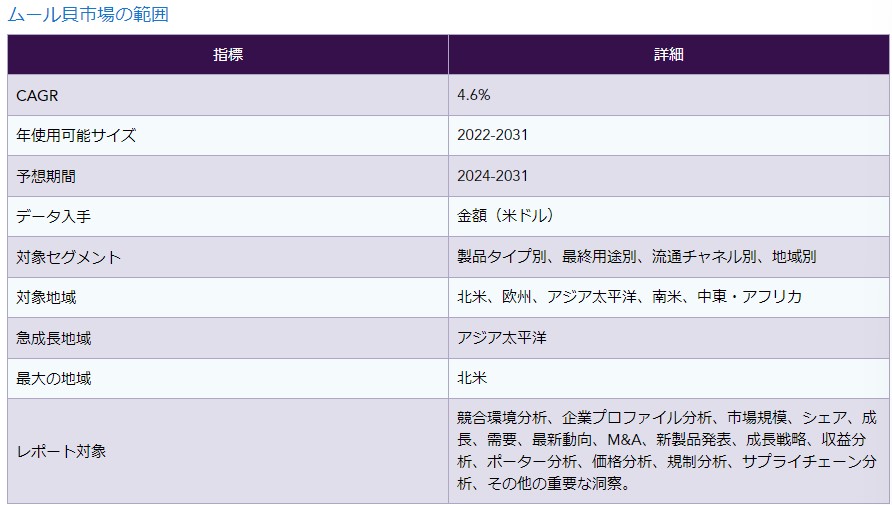Screen dimensions: 892x505
Task: Click the 2024-2031 value cell
Action: pos(492,176)
